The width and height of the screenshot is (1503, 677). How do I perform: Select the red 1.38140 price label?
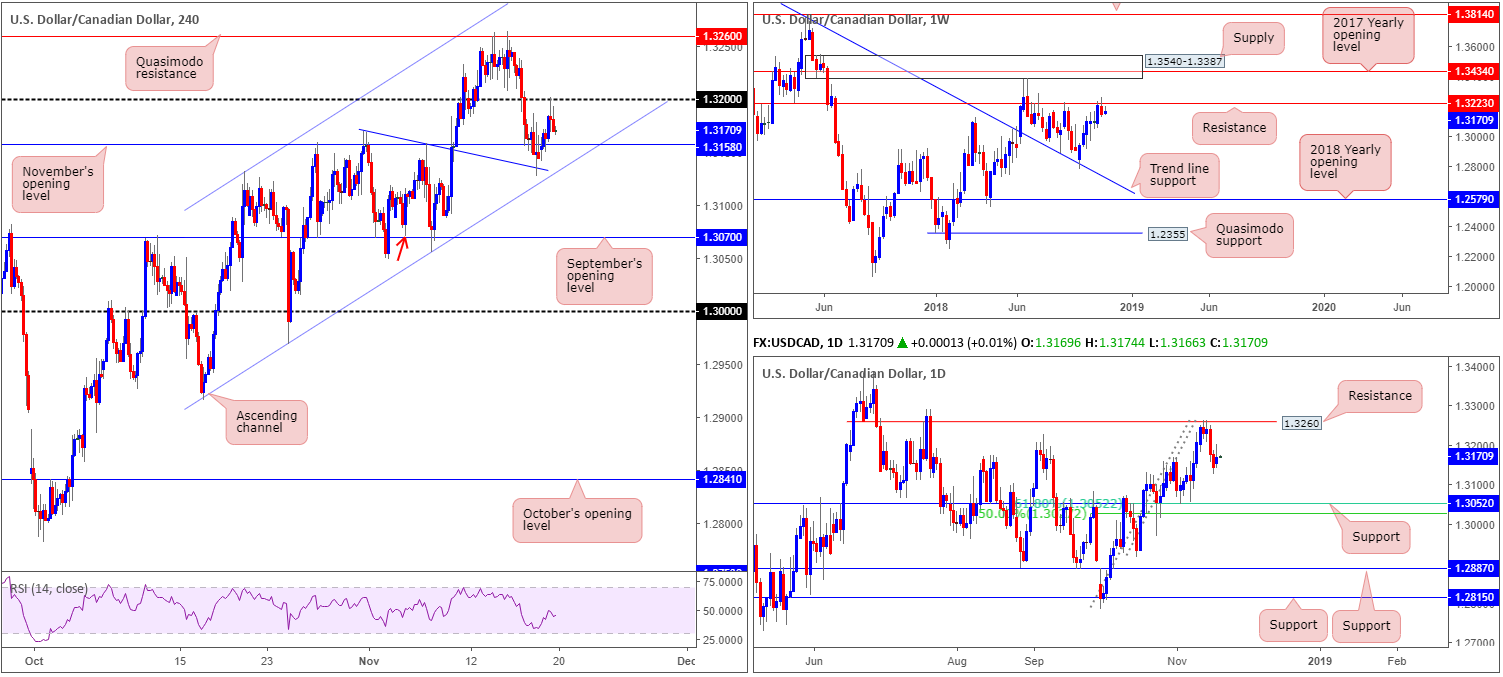[x=1476, y=16]
